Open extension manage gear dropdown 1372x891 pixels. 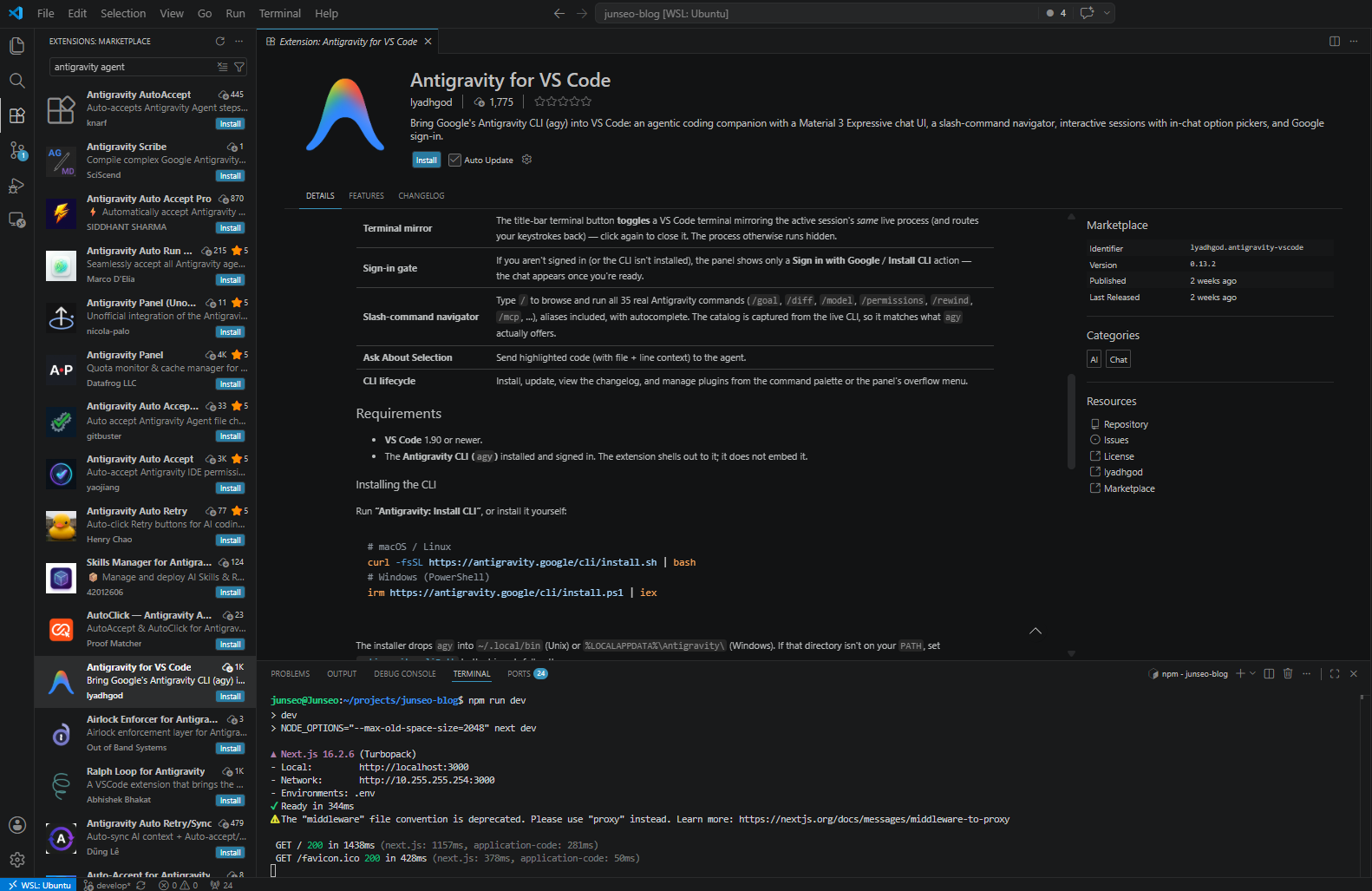(526, 160)
